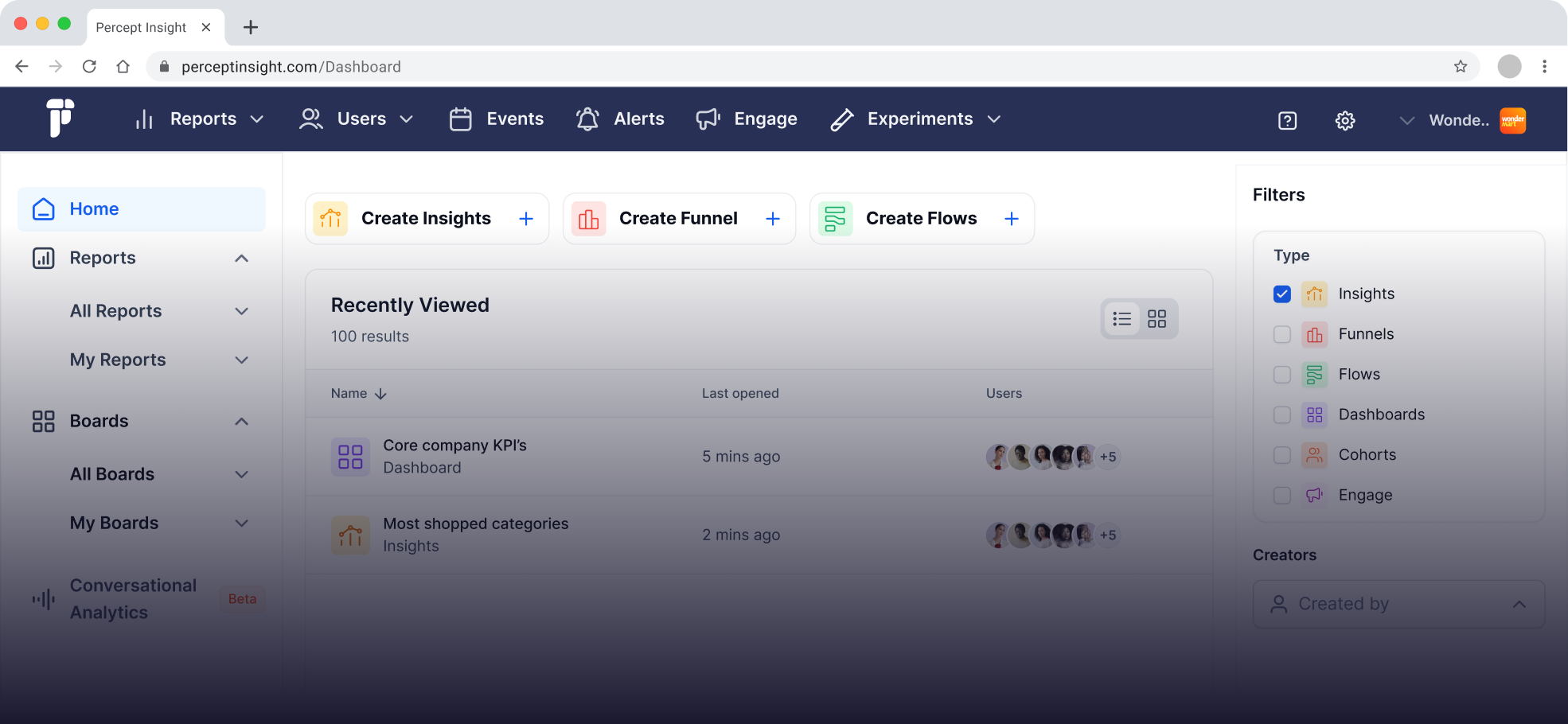
Task: Uncheck the Insights type filter
Action: [x=1282, y=294]
